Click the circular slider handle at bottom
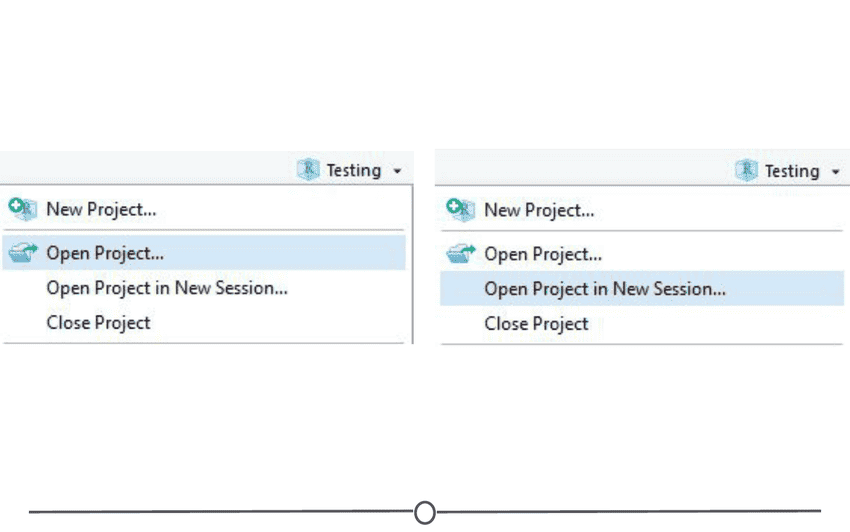Image resolution: width=850 pixels, height=532 pixels. click(x=425, y=512)
